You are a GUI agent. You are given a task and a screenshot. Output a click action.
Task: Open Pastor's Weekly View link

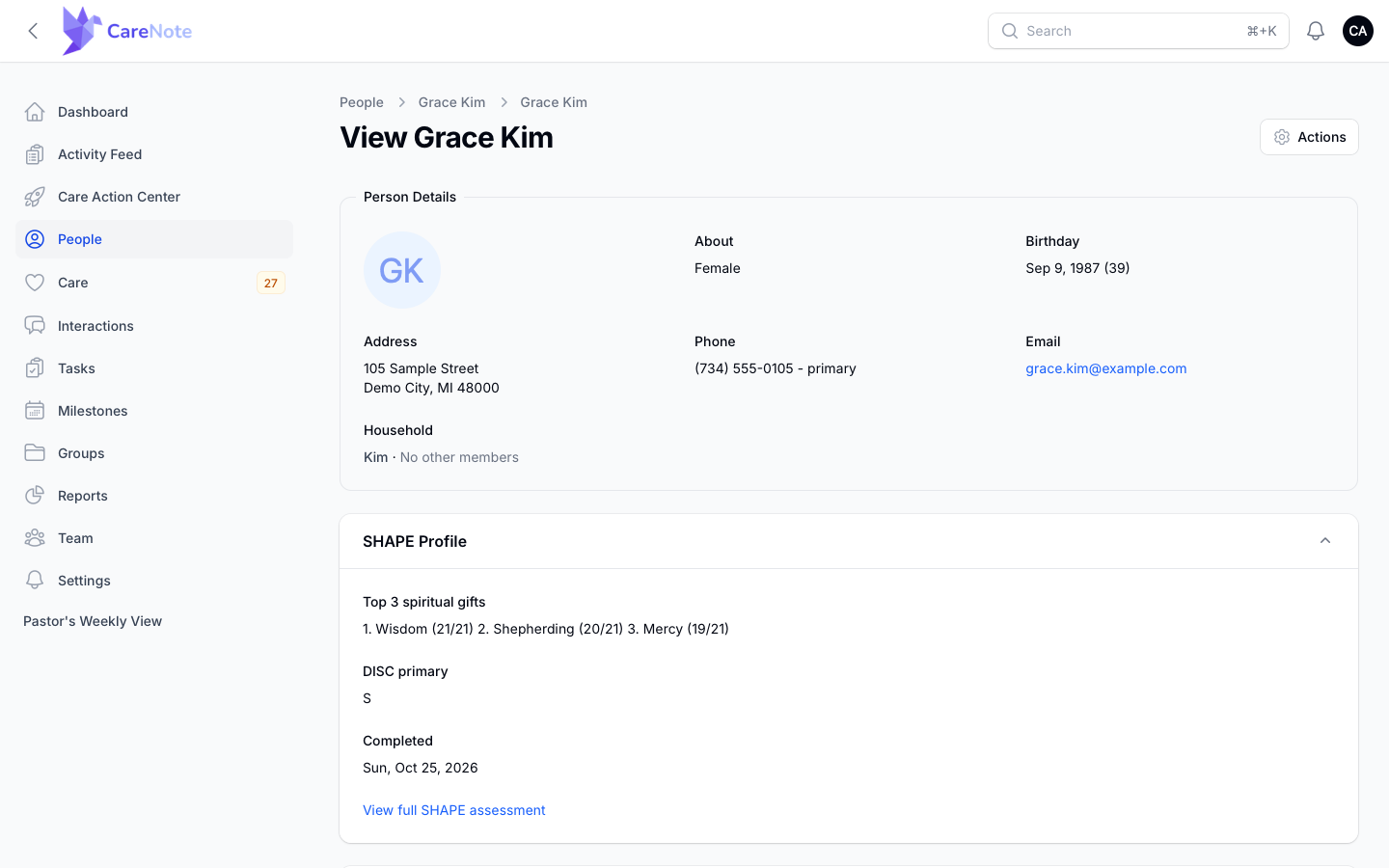(93, 621)
